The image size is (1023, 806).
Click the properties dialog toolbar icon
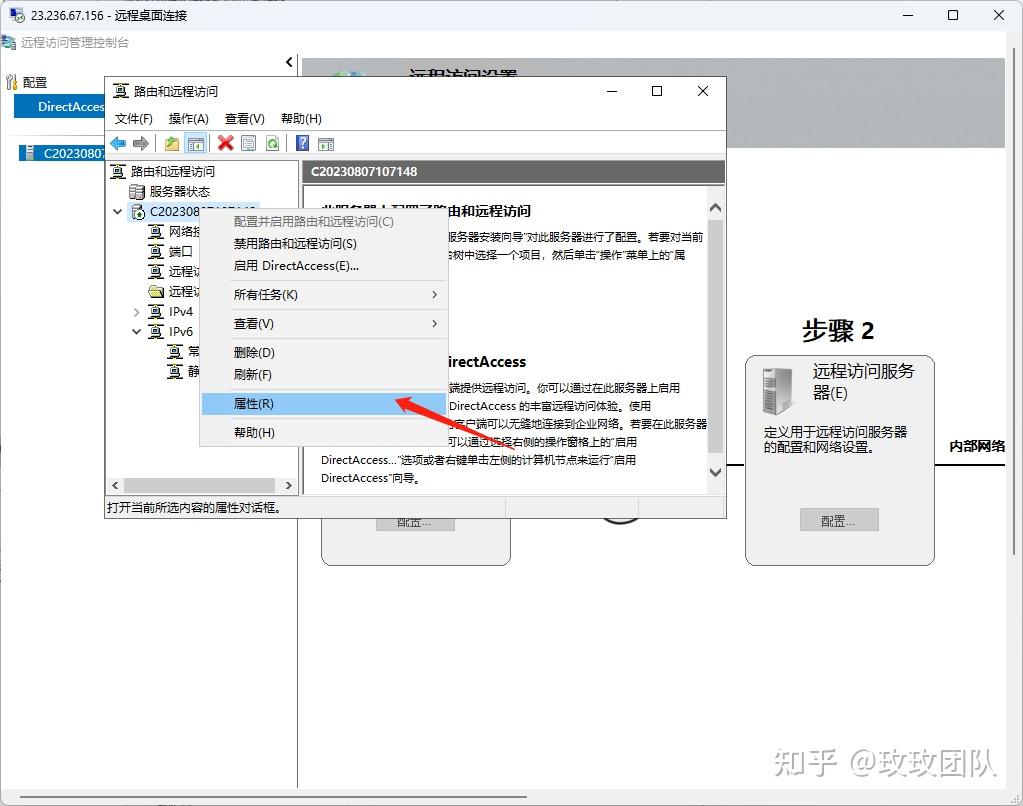[x=247, y=143]
